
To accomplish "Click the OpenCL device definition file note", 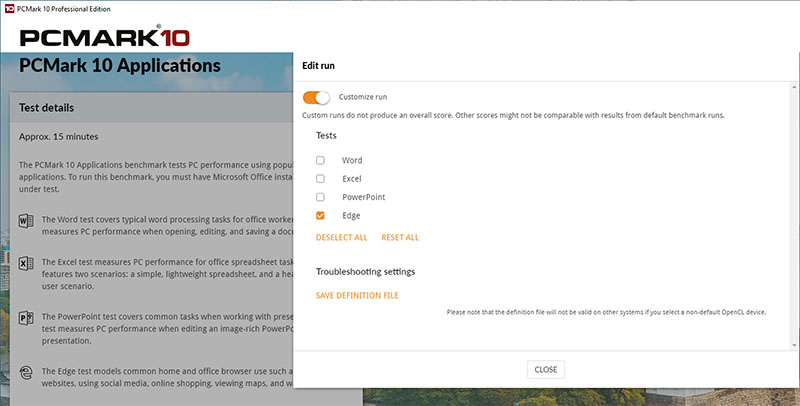I will (x=606, y=312).
